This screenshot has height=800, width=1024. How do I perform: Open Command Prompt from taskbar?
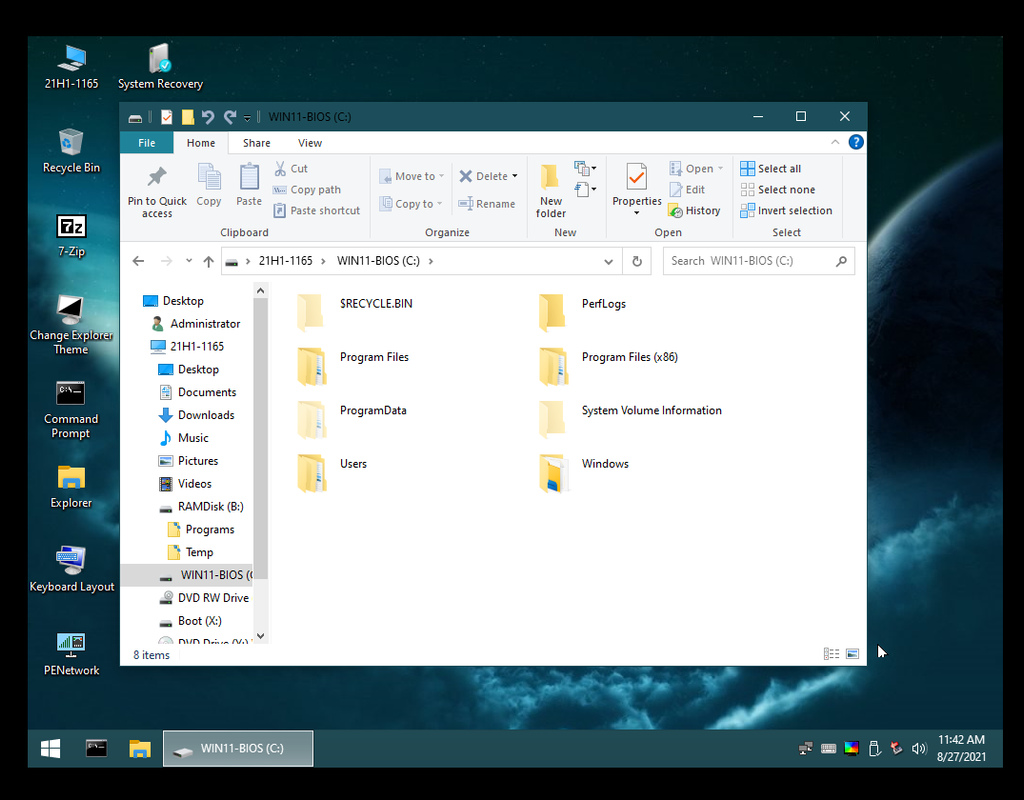pyautogui.click(x=97, y=748)
